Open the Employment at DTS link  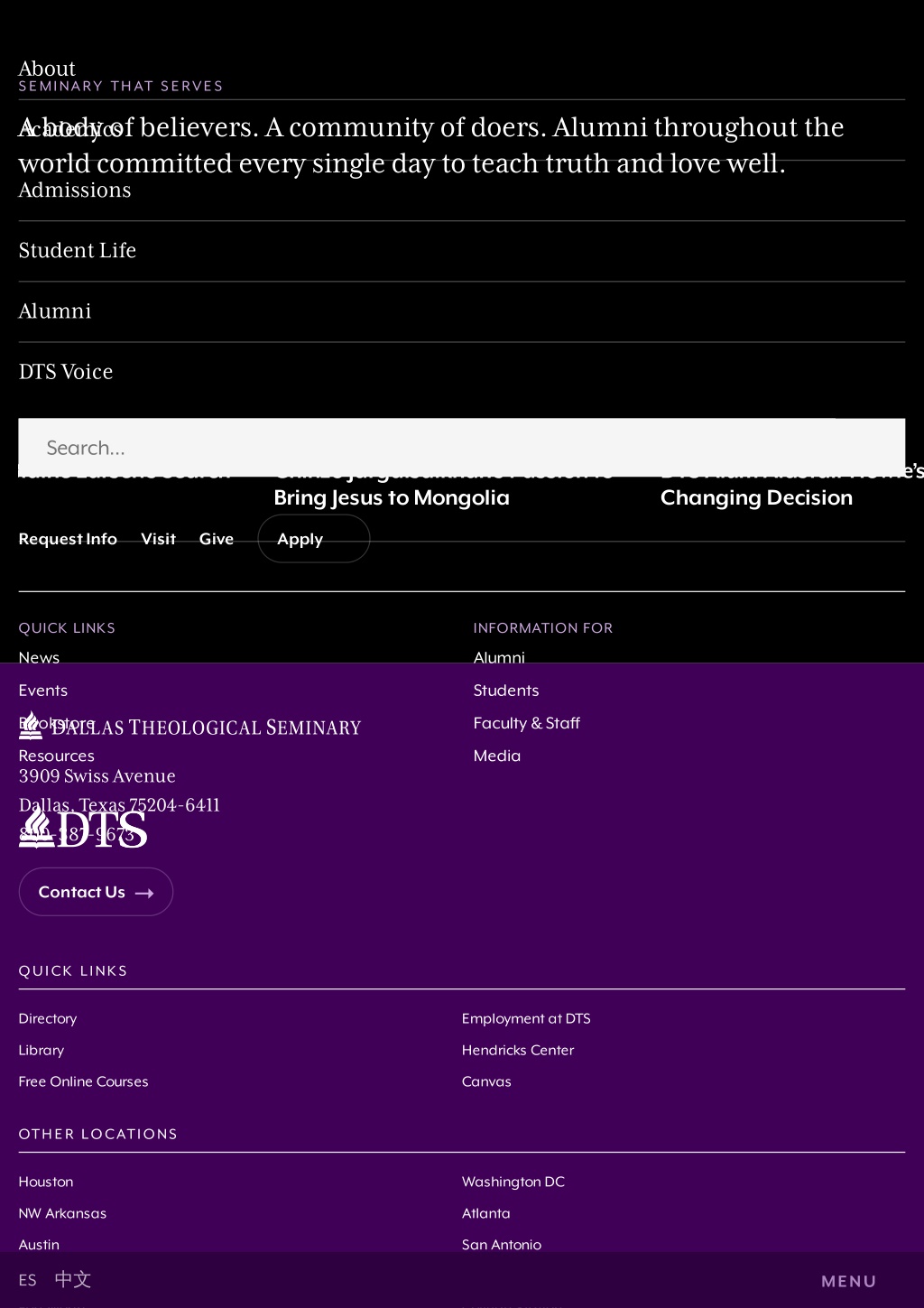[526, 1018]
